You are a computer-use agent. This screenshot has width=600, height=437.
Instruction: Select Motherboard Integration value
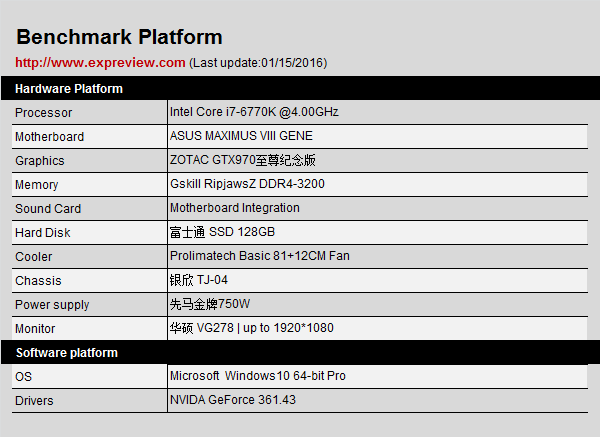pyautogui.click(x=235, y=208)
